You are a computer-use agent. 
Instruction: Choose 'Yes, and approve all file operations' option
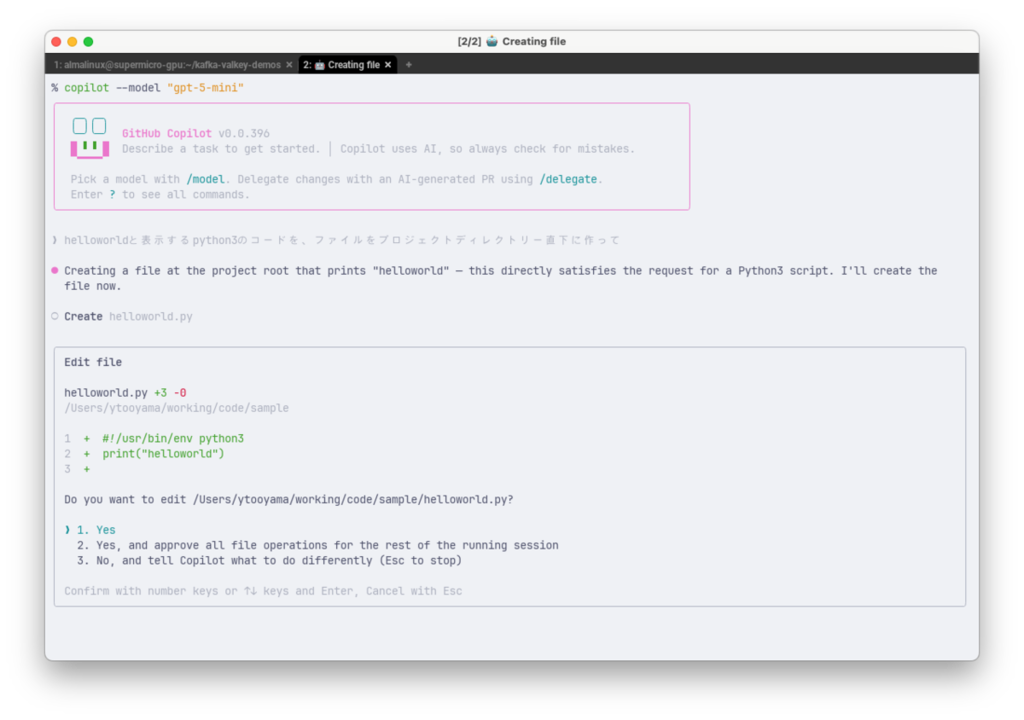point(317,545)
